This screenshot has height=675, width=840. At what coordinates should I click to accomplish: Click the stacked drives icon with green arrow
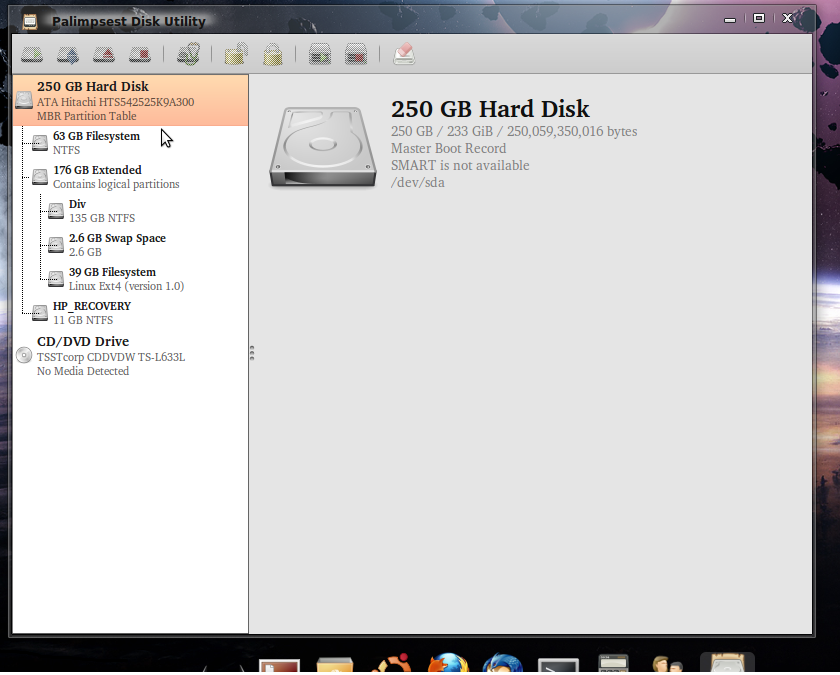point(320,54)
